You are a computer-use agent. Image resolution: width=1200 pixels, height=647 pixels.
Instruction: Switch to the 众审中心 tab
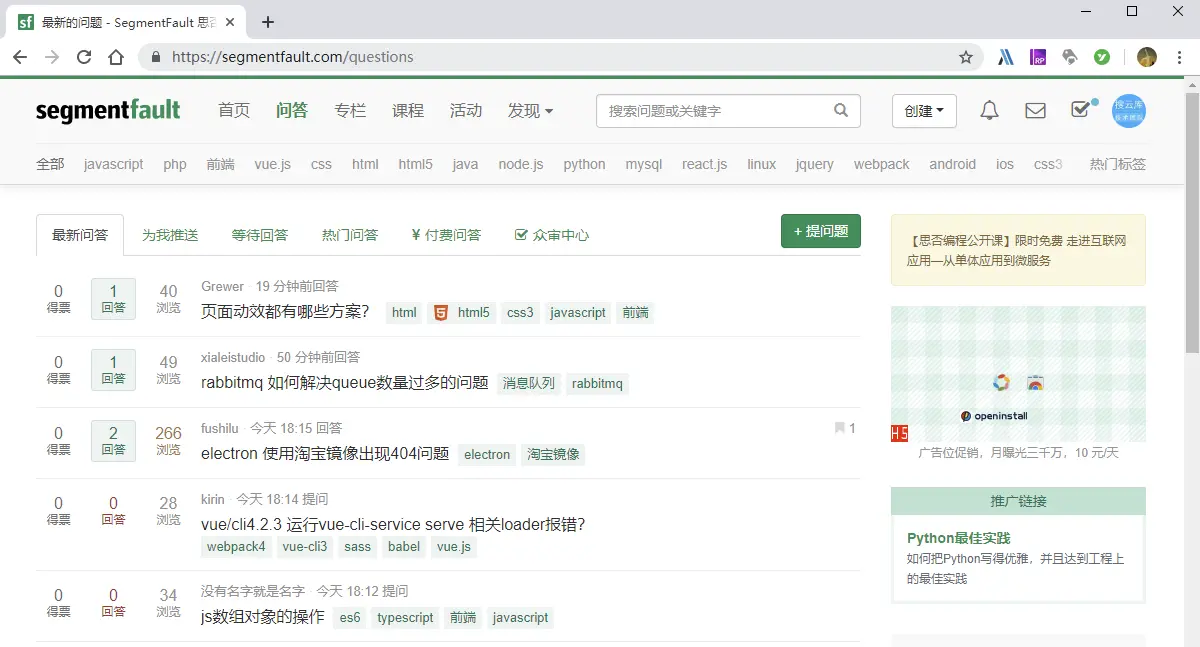(x=551, y=235)
